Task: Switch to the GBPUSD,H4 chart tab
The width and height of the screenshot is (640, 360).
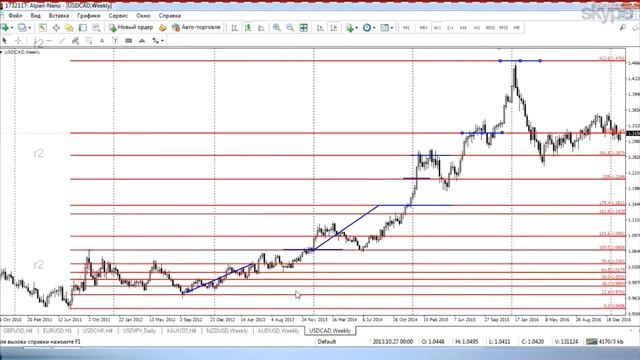Action: coord(18,331)
